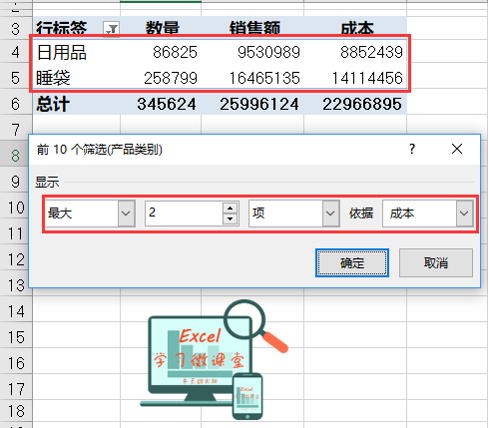Select total value 345624
The image size is (488, 428).
click(x=161, y=104)
